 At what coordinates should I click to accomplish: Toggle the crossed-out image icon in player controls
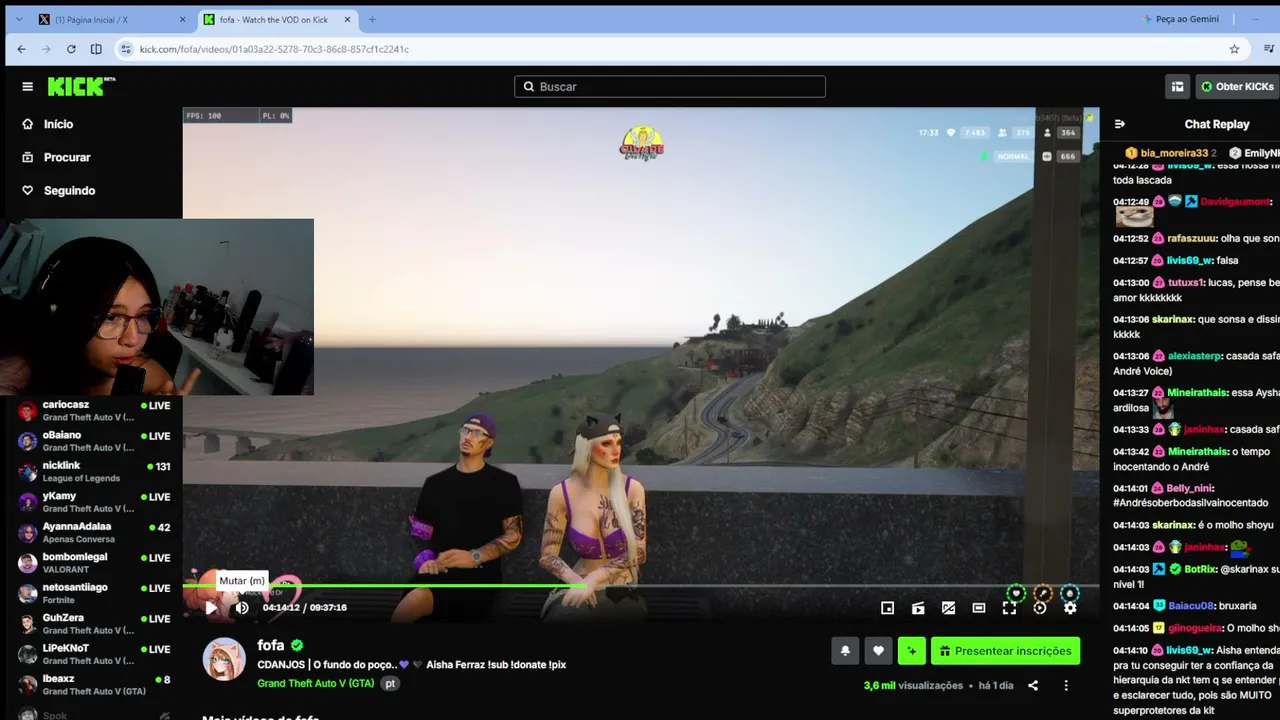(x=949, y=608)
